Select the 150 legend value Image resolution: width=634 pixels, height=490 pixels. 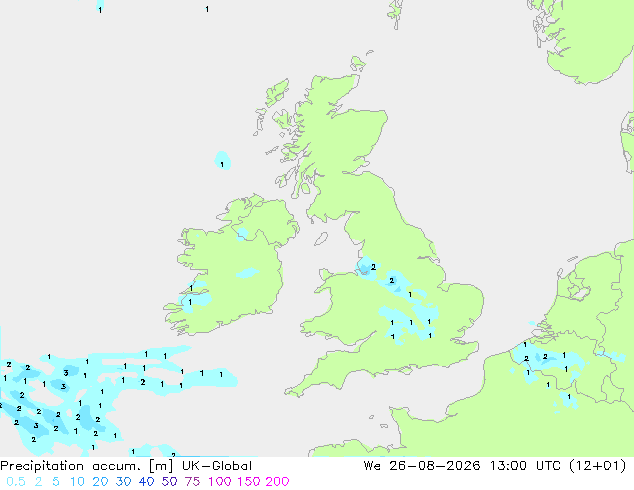pyautogui.click(x=249, y=482)
